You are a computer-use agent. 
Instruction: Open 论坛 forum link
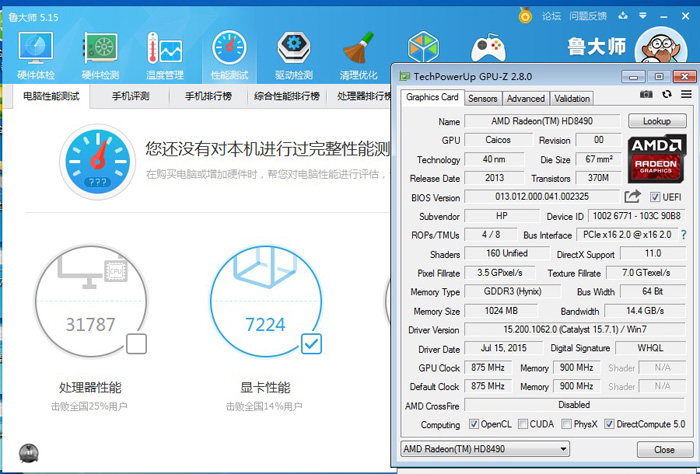click(x=551, y=17)
